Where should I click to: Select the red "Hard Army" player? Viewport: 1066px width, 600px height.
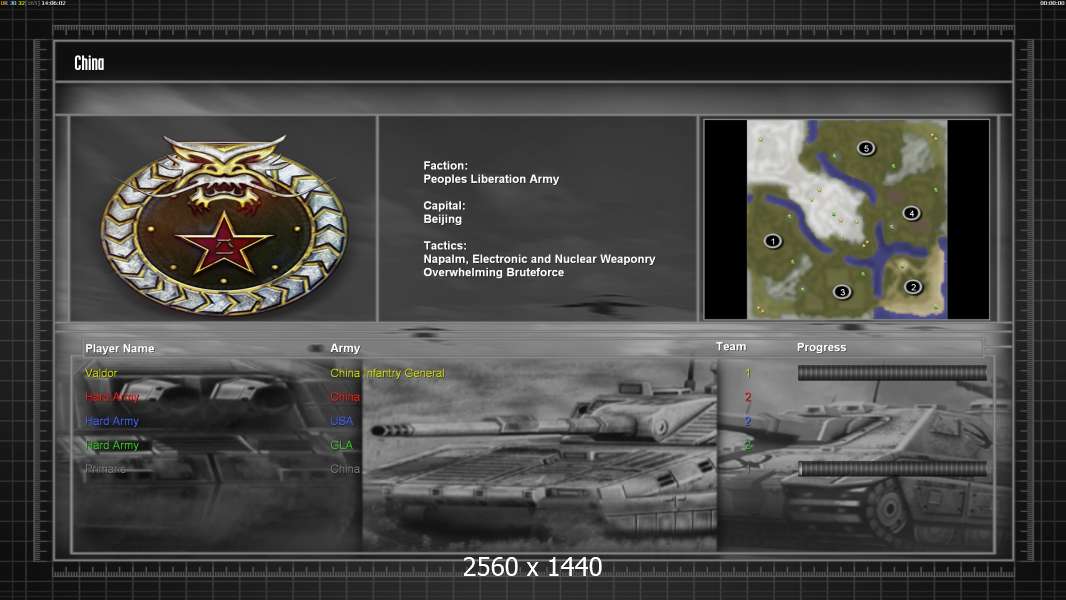112,397
